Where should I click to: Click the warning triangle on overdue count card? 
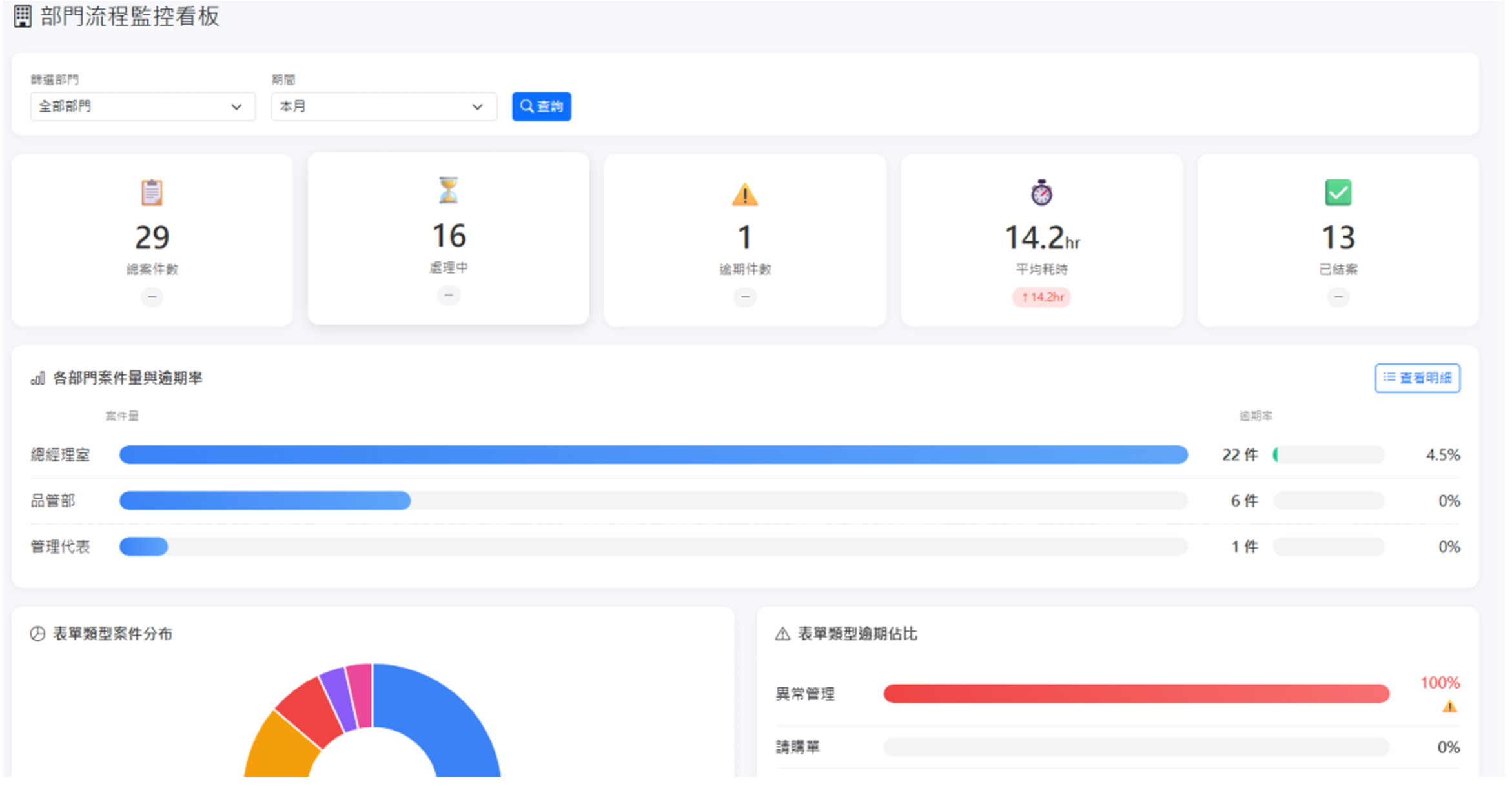pyautogui.click(x=744, y=194)
